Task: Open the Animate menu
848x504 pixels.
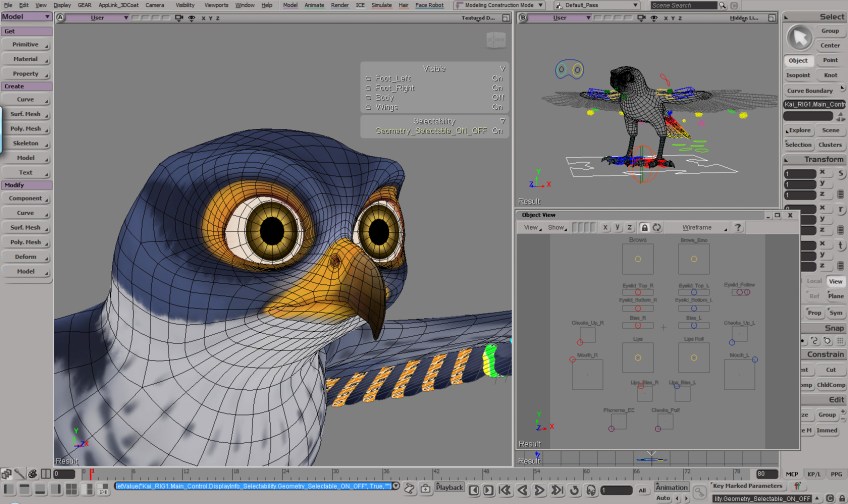Action: 315,5
